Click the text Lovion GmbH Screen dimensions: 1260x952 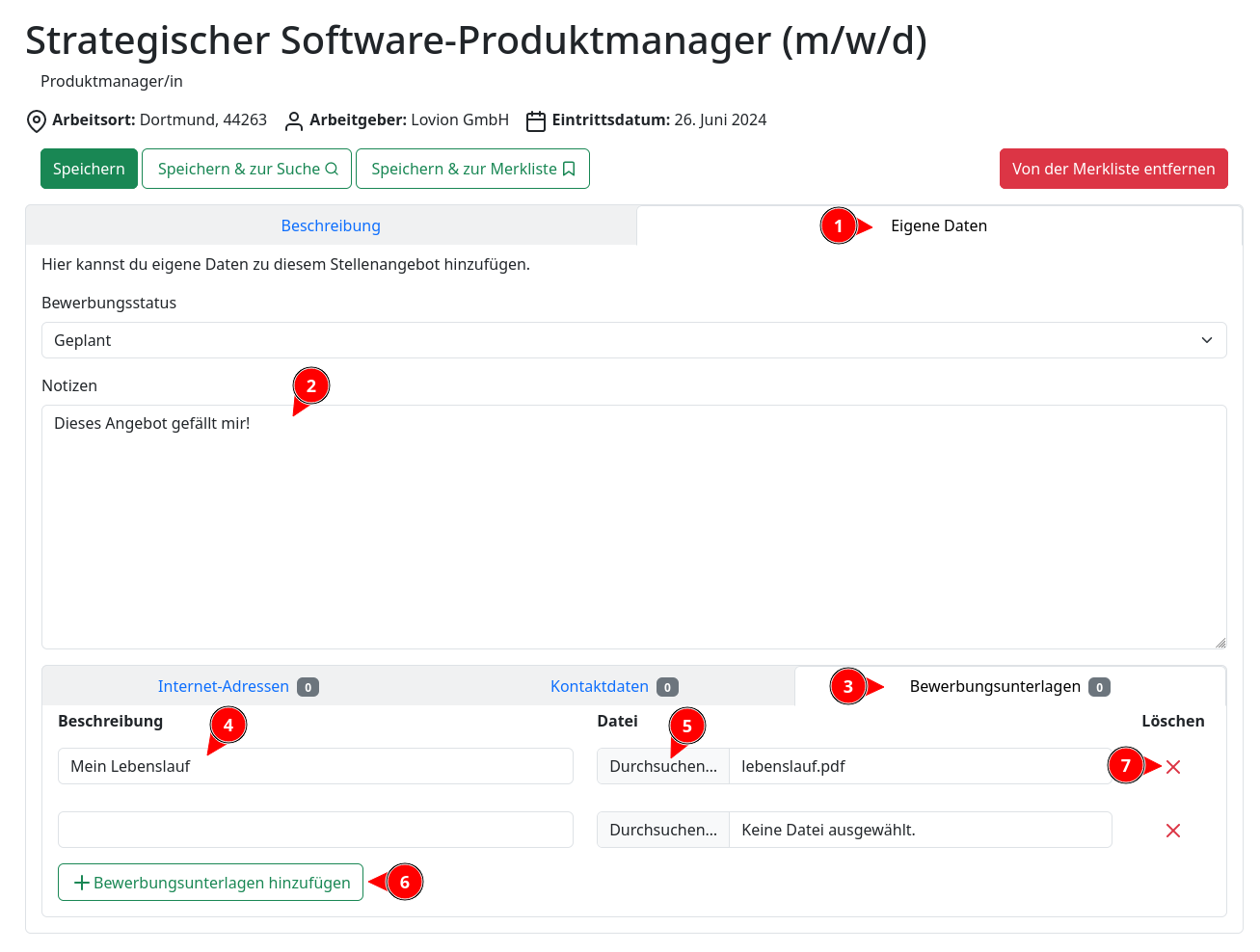[460, 119]
